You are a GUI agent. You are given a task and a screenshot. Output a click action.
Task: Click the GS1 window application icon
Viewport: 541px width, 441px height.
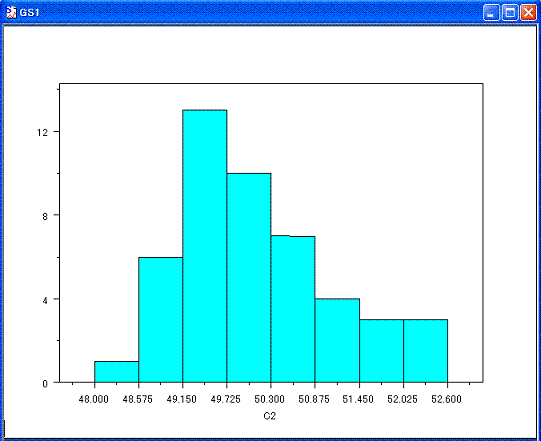(x=11, y=12)
